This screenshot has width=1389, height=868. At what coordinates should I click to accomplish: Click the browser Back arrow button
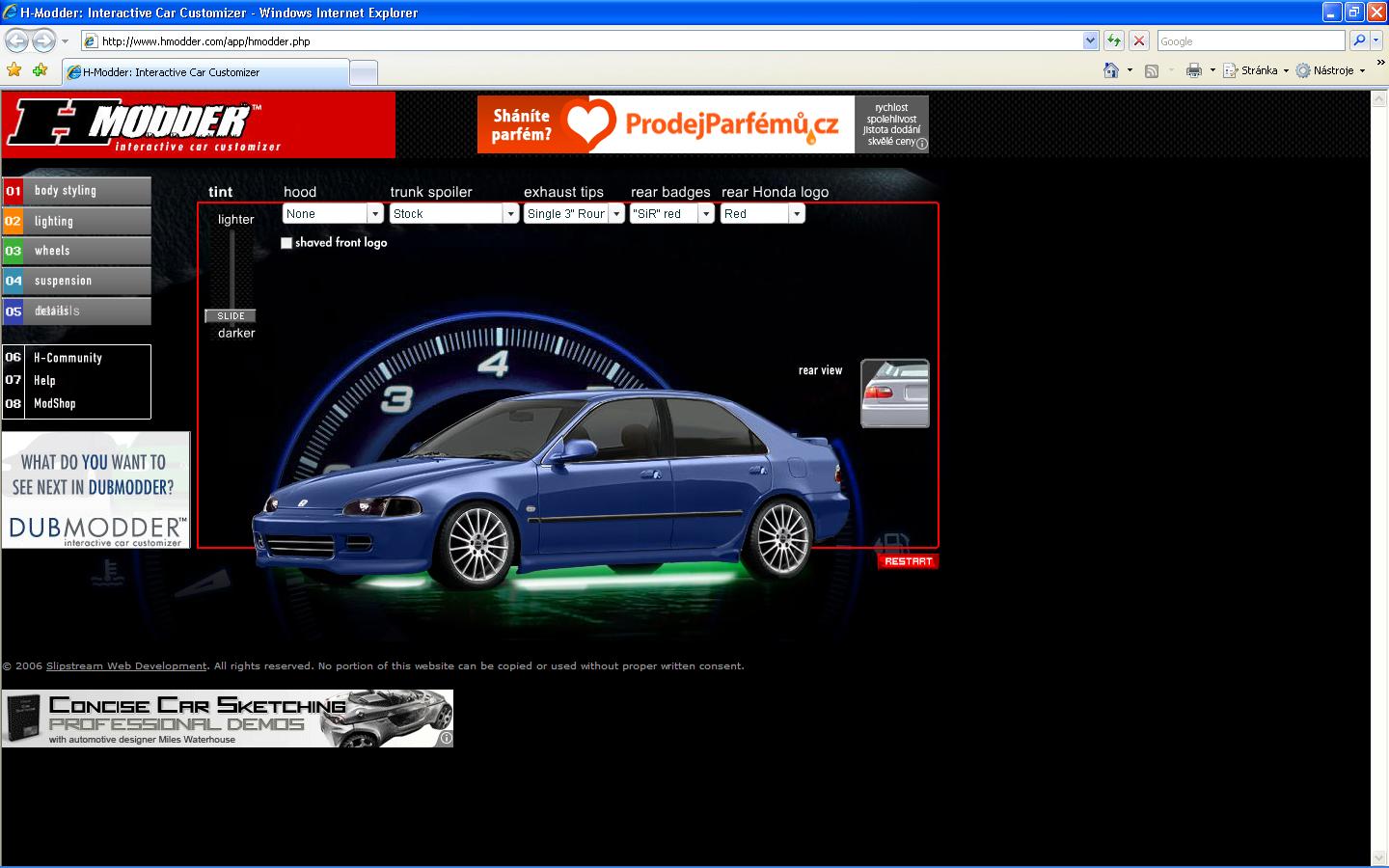pyautogui.click(x=16, y=41)
